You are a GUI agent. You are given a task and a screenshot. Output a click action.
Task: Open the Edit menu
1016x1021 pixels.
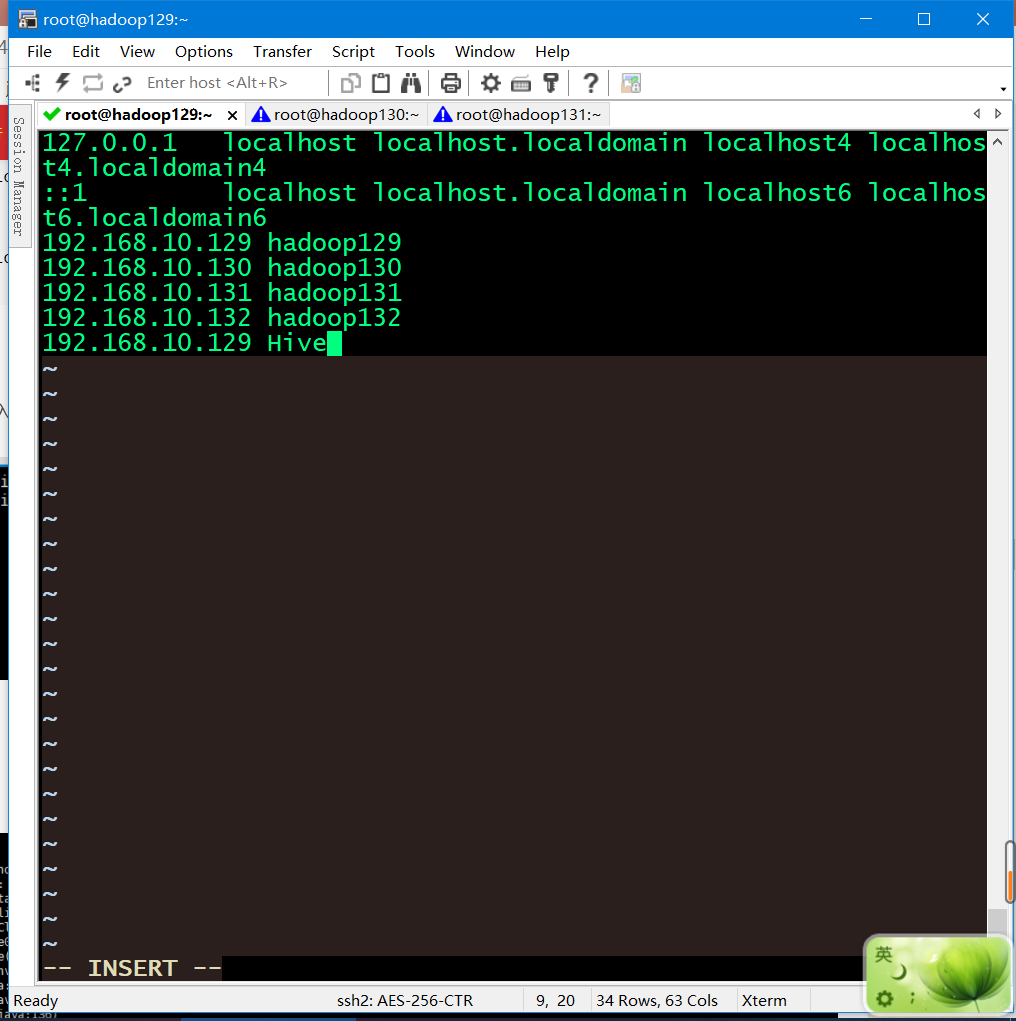pos(85,51)
